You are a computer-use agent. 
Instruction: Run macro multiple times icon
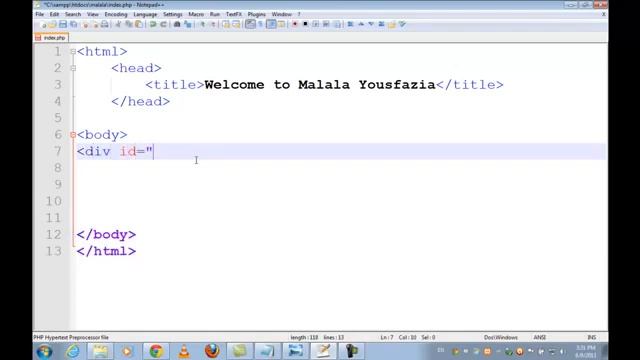point(326,24)
